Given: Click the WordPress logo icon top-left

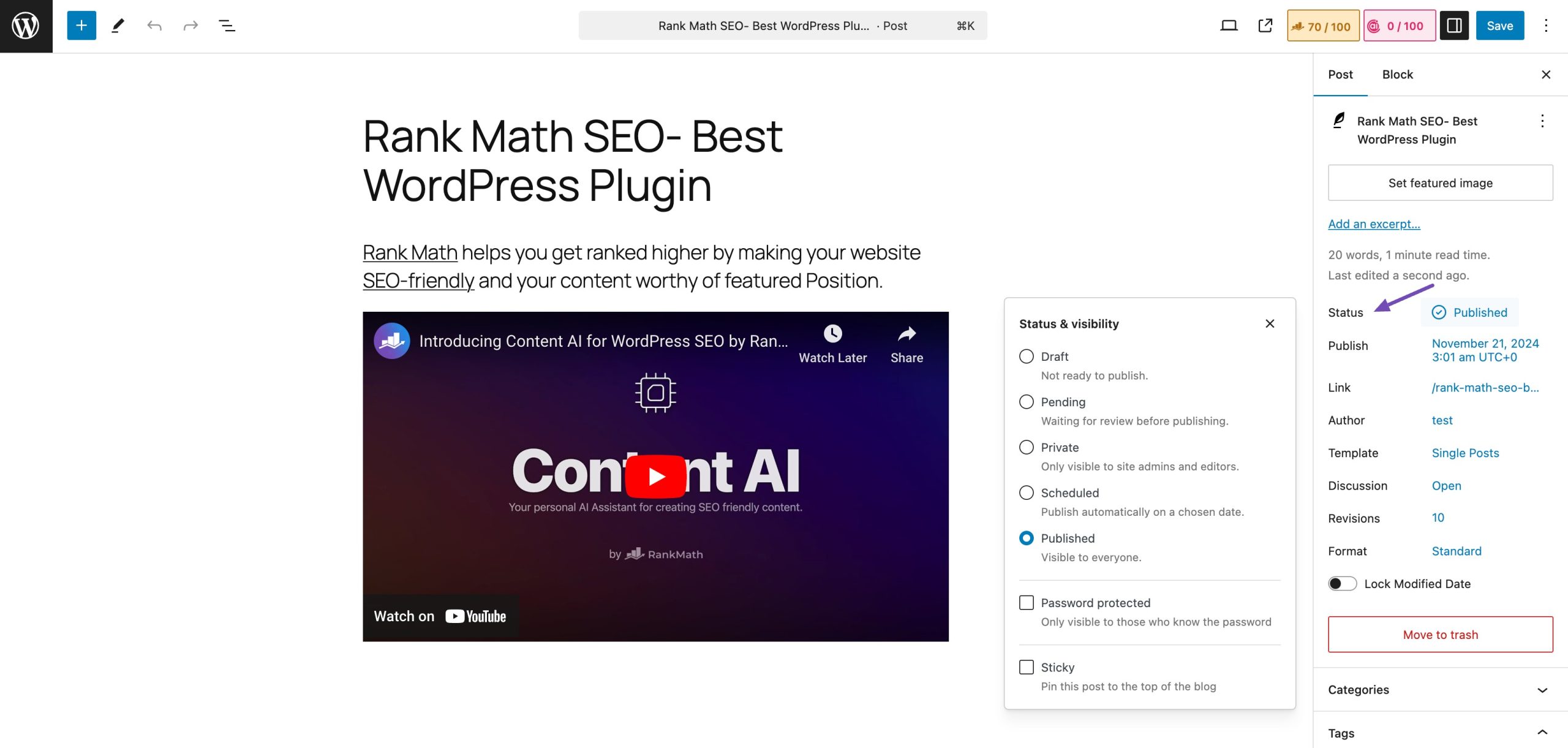Looking at the screenshot, I should pyautogui.click(x=26, y=26).
